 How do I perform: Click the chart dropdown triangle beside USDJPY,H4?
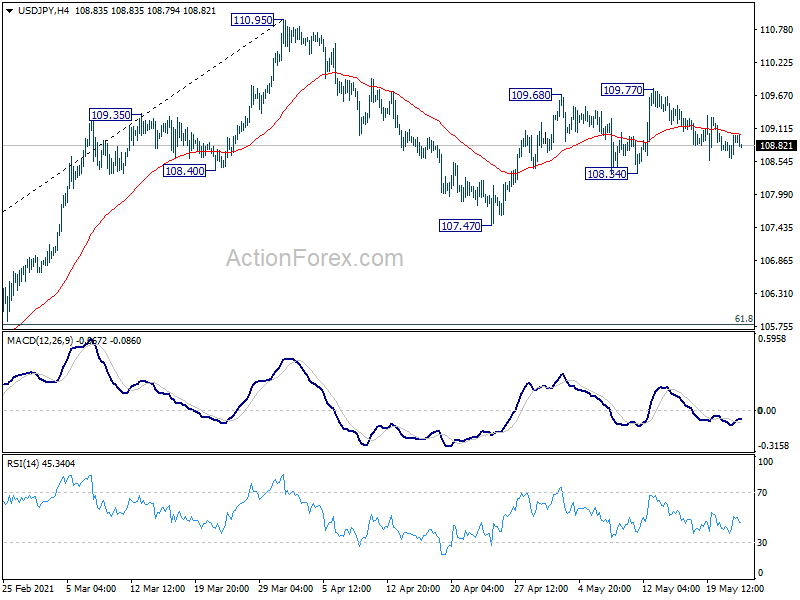[10, 11]
